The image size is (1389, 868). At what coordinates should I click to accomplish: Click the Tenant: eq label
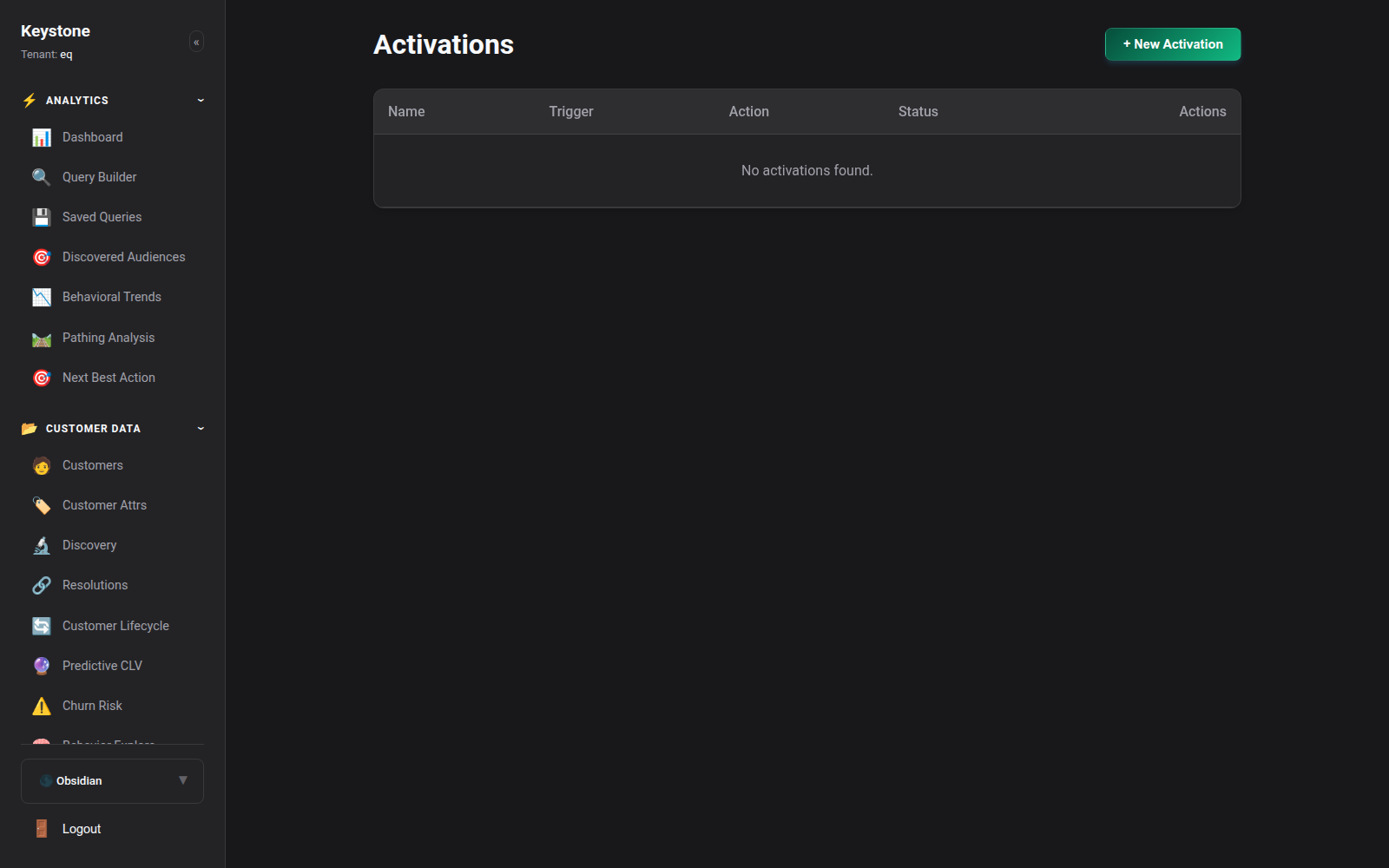47,55
